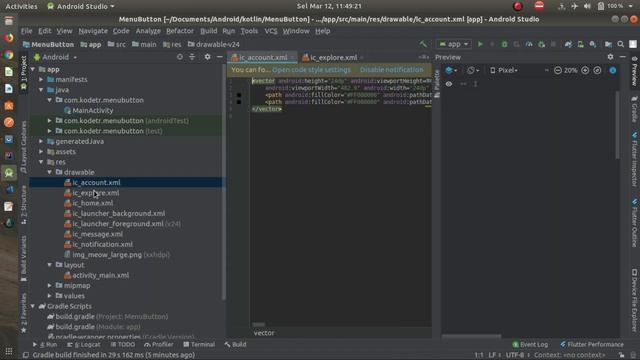The image size is (640, 360).
Task: Open the Navigate menu
Action: point(93,31)
